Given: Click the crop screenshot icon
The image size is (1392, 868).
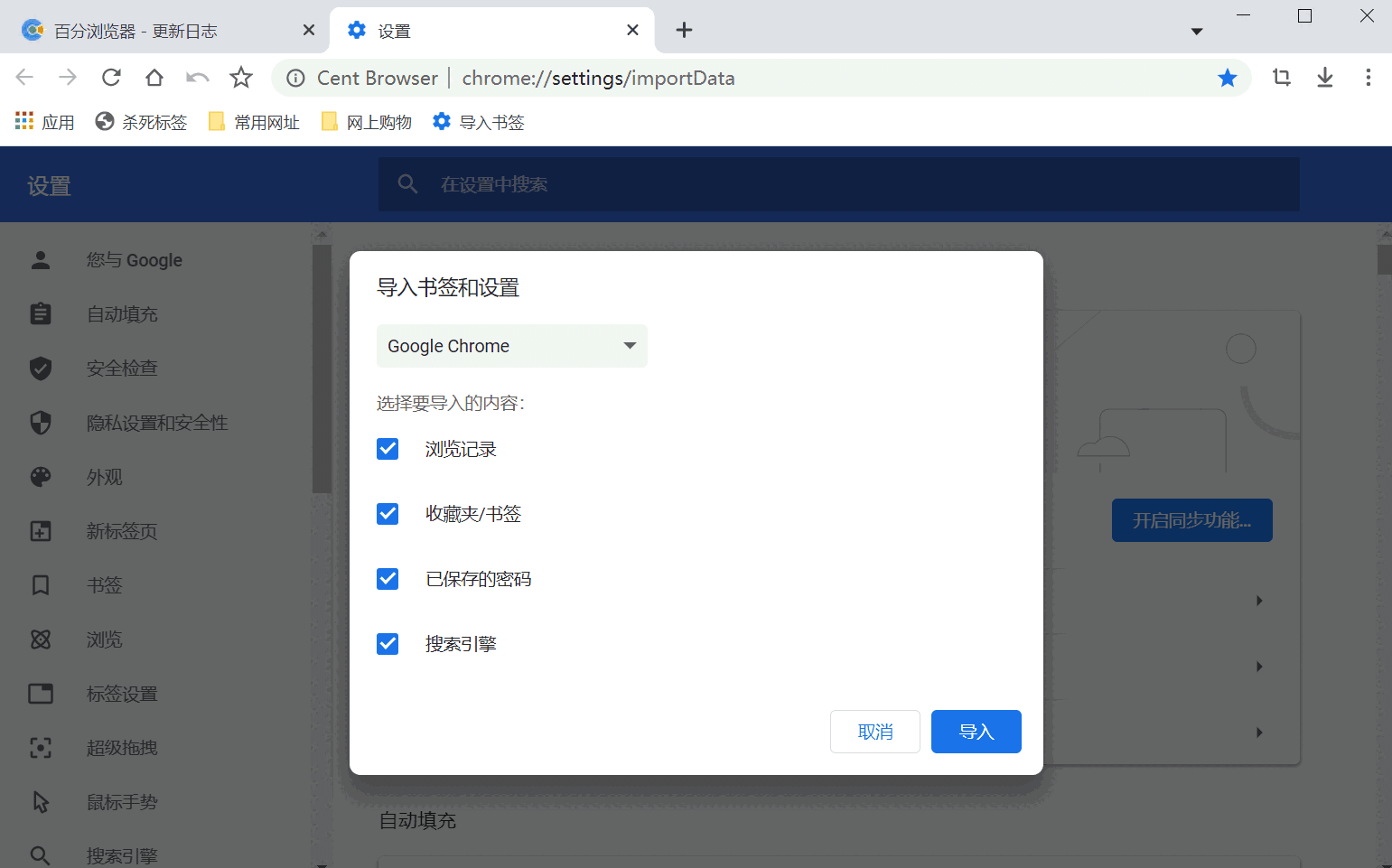Looking at the screenshot, I should (1282, 78).
